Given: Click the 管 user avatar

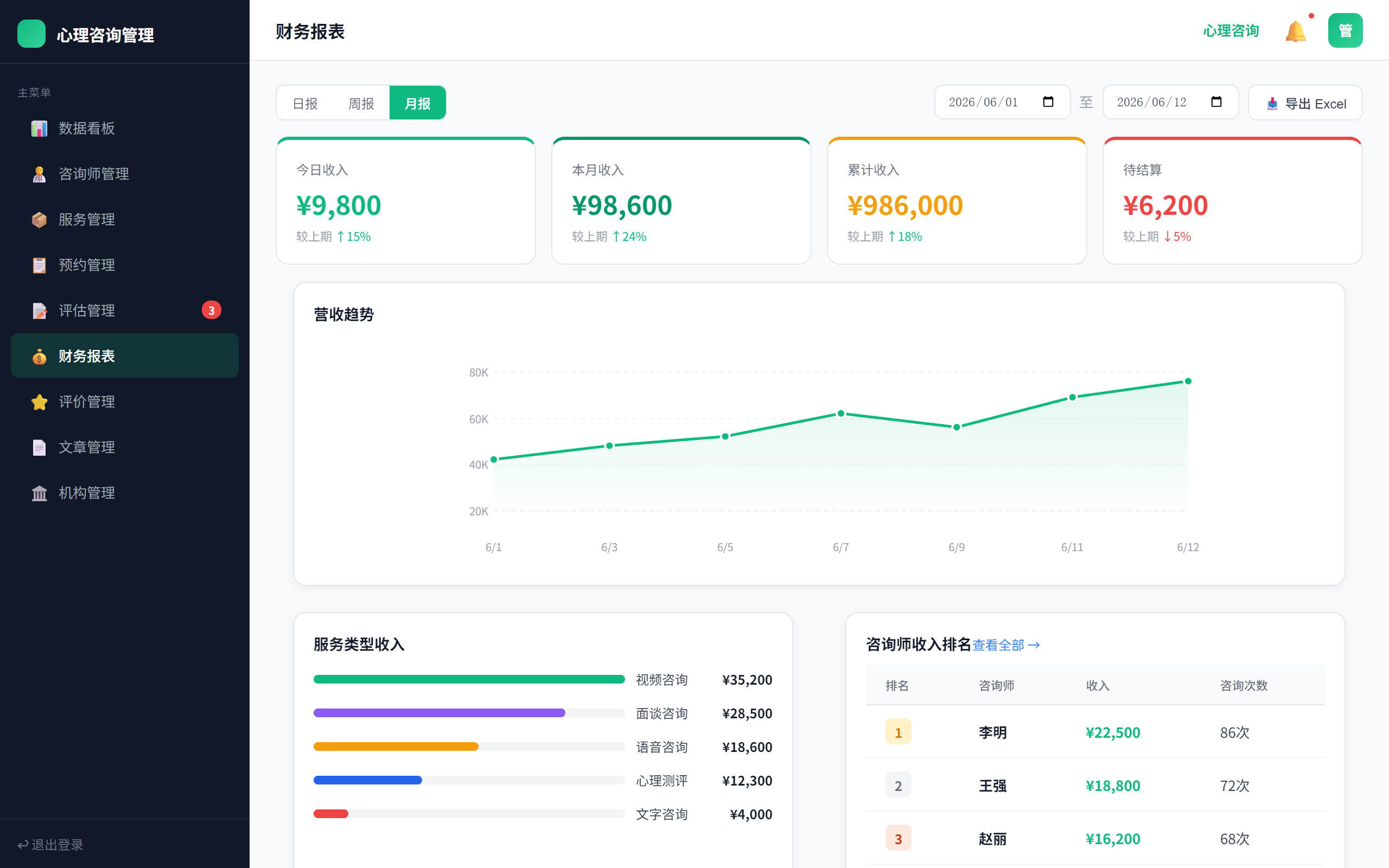Looking at the screenshot, I should coord(1346,30).
